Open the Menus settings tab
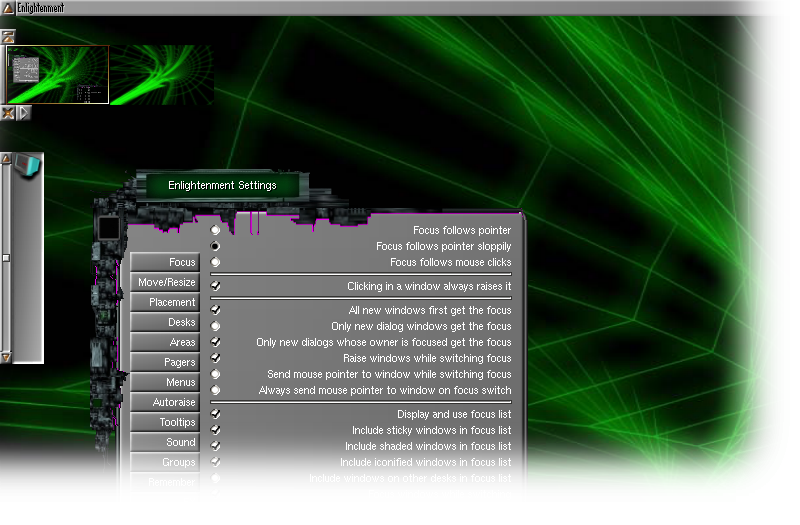 point(165,382)
